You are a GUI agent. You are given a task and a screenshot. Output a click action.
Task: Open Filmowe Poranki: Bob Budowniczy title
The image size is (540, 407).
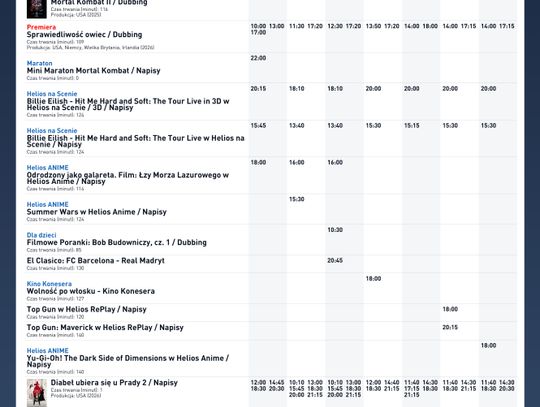click(117, 242)
